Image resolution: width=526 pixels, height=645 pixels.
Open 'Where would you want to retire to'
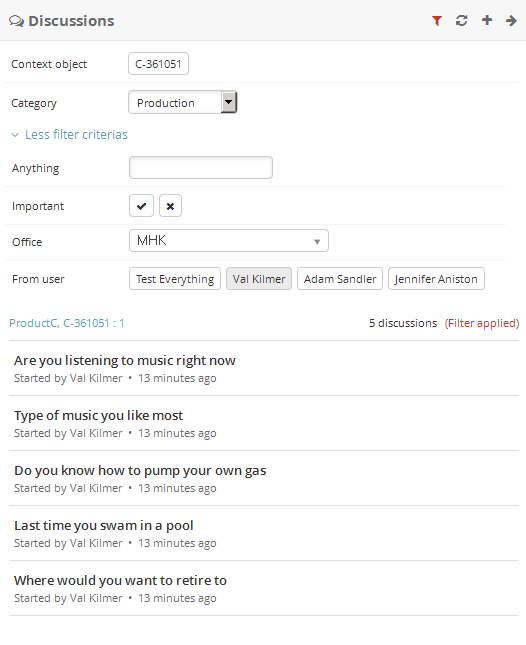tap(120, 580)
